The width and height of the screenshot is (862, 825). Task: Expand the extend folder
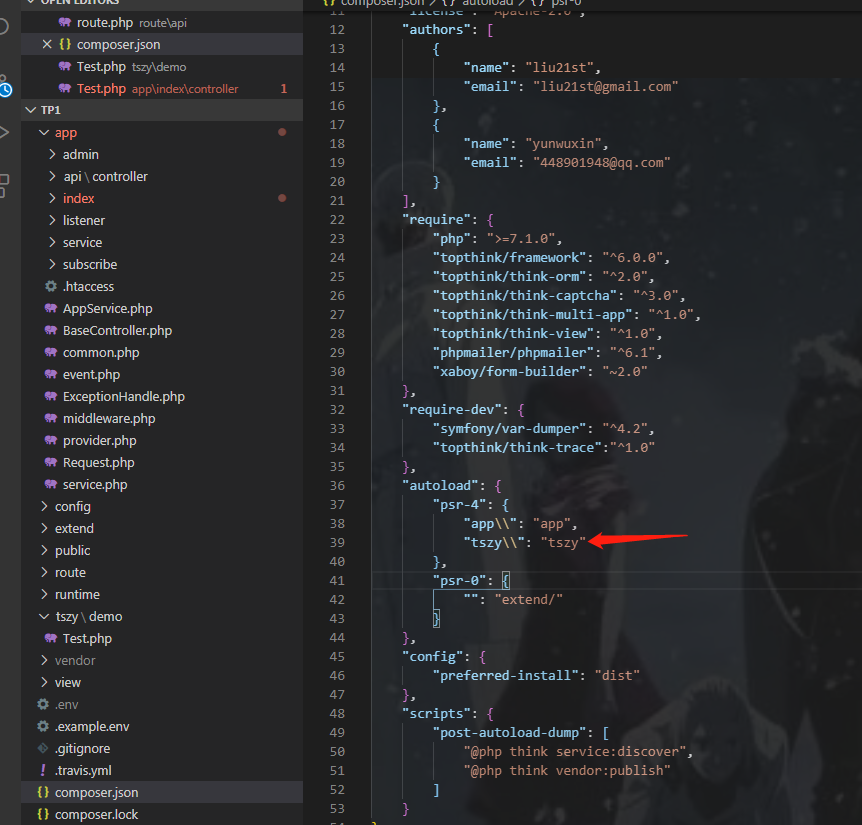pyautogui.click(x=44, y=528)
